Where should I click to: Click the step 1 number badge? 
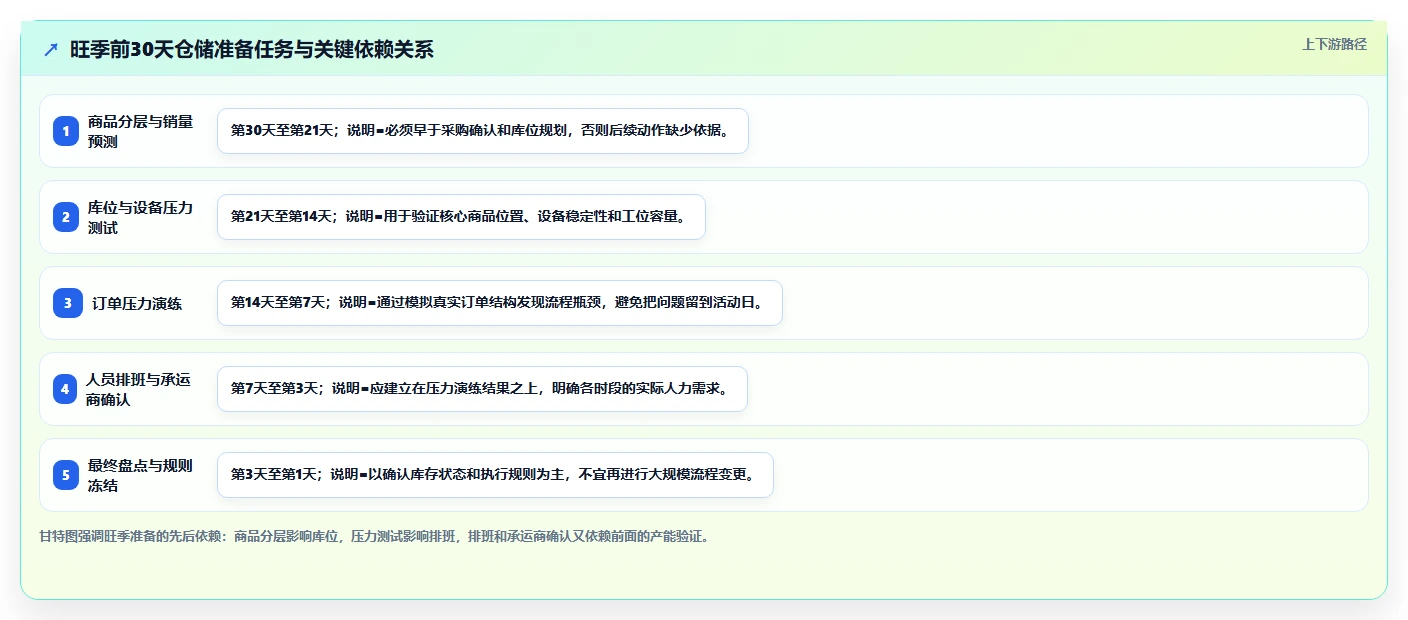coord(66,131)
